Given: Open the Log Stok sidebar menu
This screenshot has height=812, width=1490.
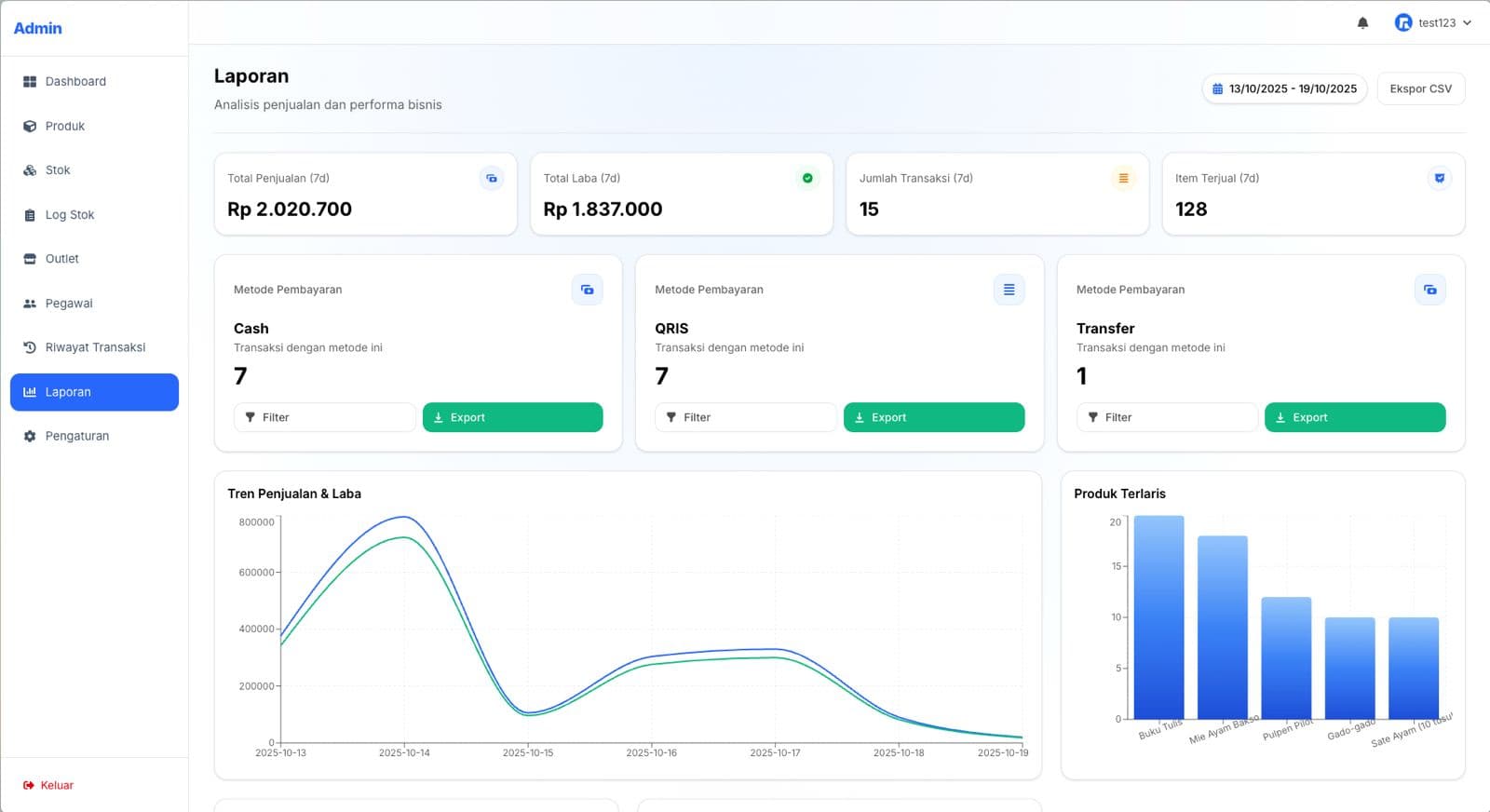Looking at the screenshot, I should pyautogui.click(x=70, y=215).
